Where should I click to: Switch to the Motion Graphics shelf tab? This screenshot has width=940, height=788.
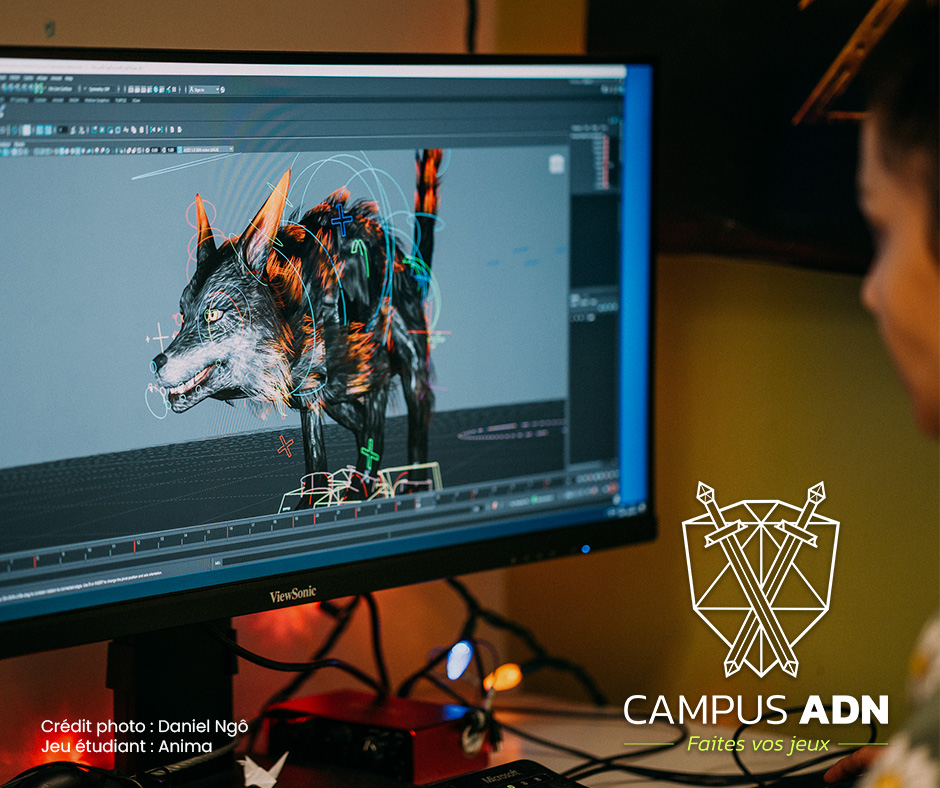pyautogui.click(x=96, y=100)
